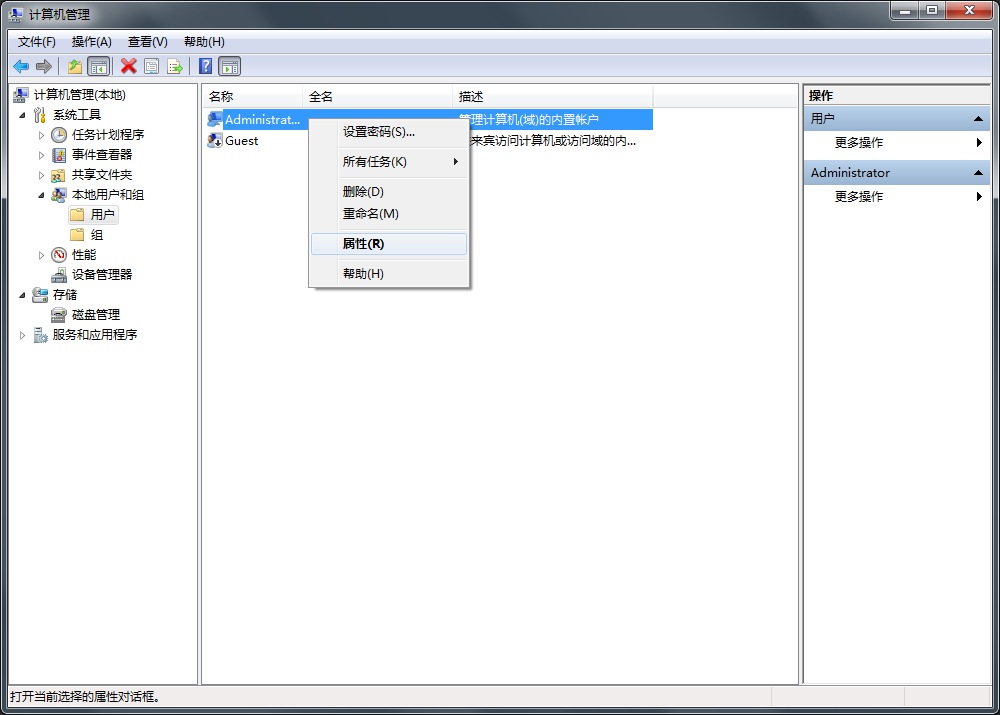Collapse the 本地用户和组 tree node

pos(41,195)
